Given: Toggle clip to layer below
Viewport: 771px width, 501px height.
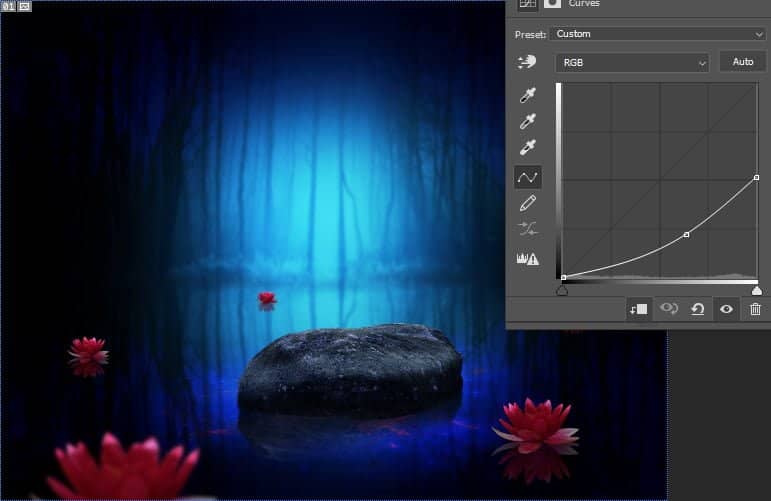Looking at the screenshot, I should tap(638, 309).
